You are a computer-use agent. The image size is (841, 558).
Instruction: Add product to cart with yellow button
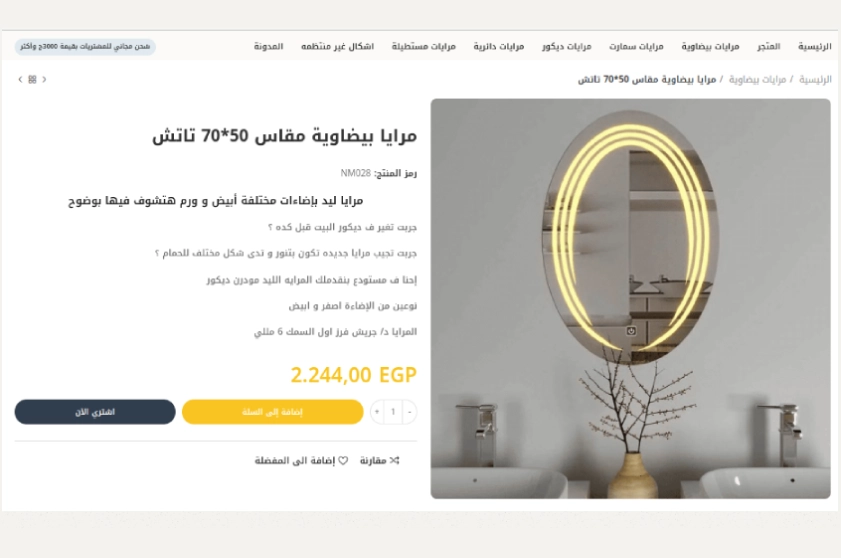point(272,412)
